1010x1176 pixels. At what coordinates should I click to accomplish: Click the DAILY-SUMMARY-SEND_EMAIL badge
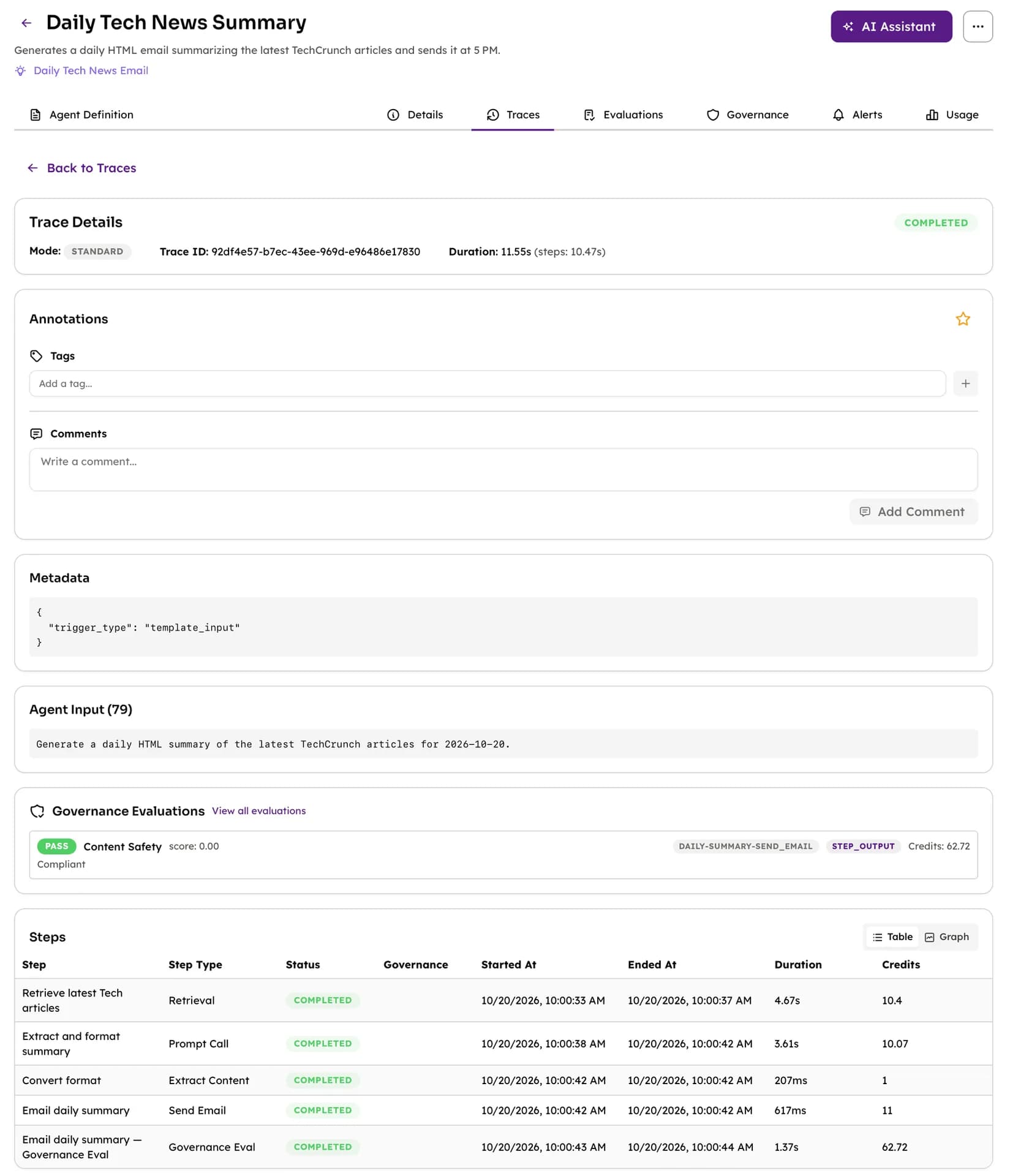[x=745, y=846]
